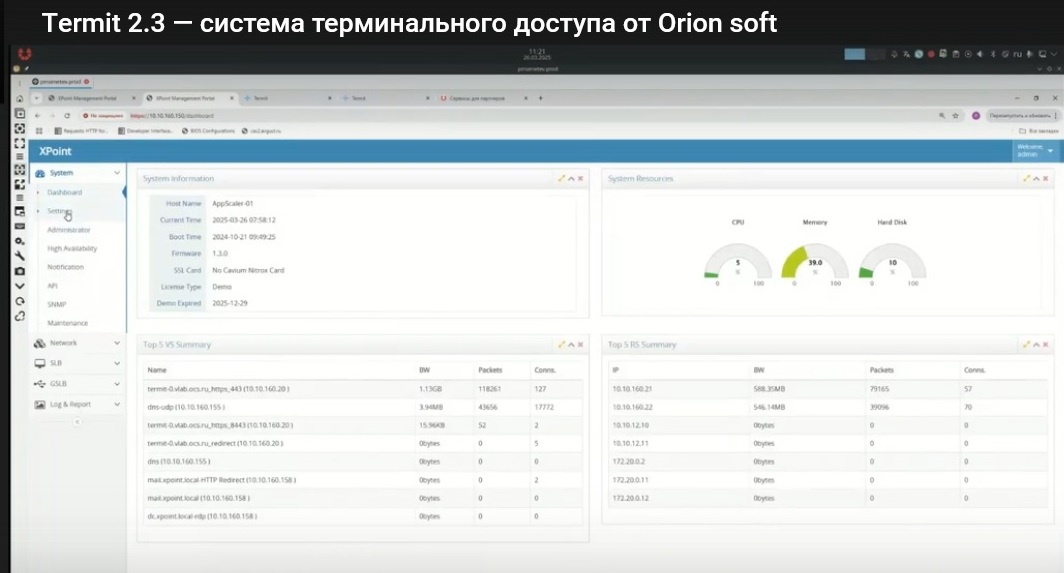Click the SLB monitor icon in sidebar
This screenshot has width=1064, height=573.
pos(40,363)
